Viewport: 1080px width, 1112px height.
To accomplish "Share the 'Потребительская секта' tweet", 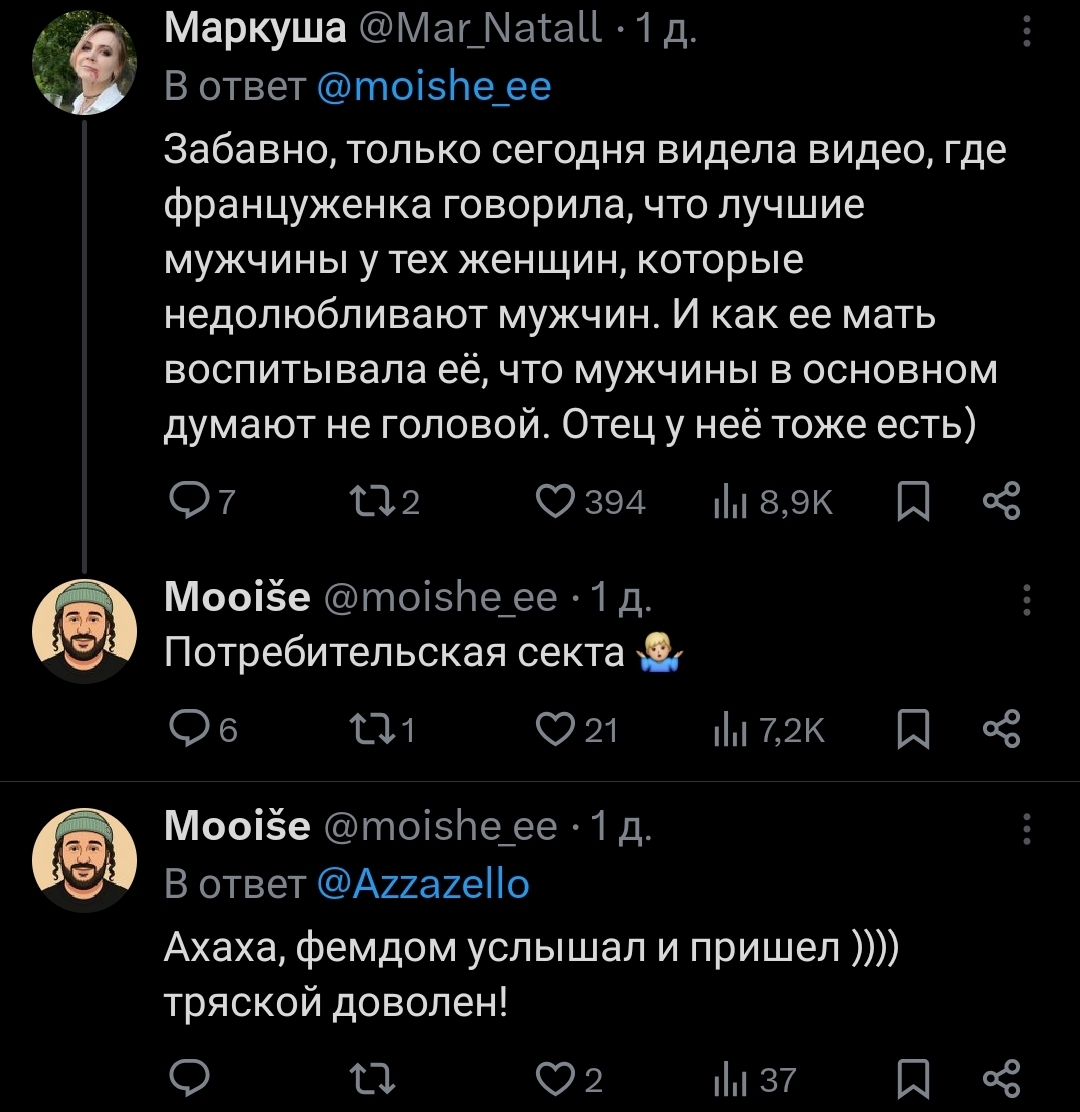I will click(x=1001, y=731).
